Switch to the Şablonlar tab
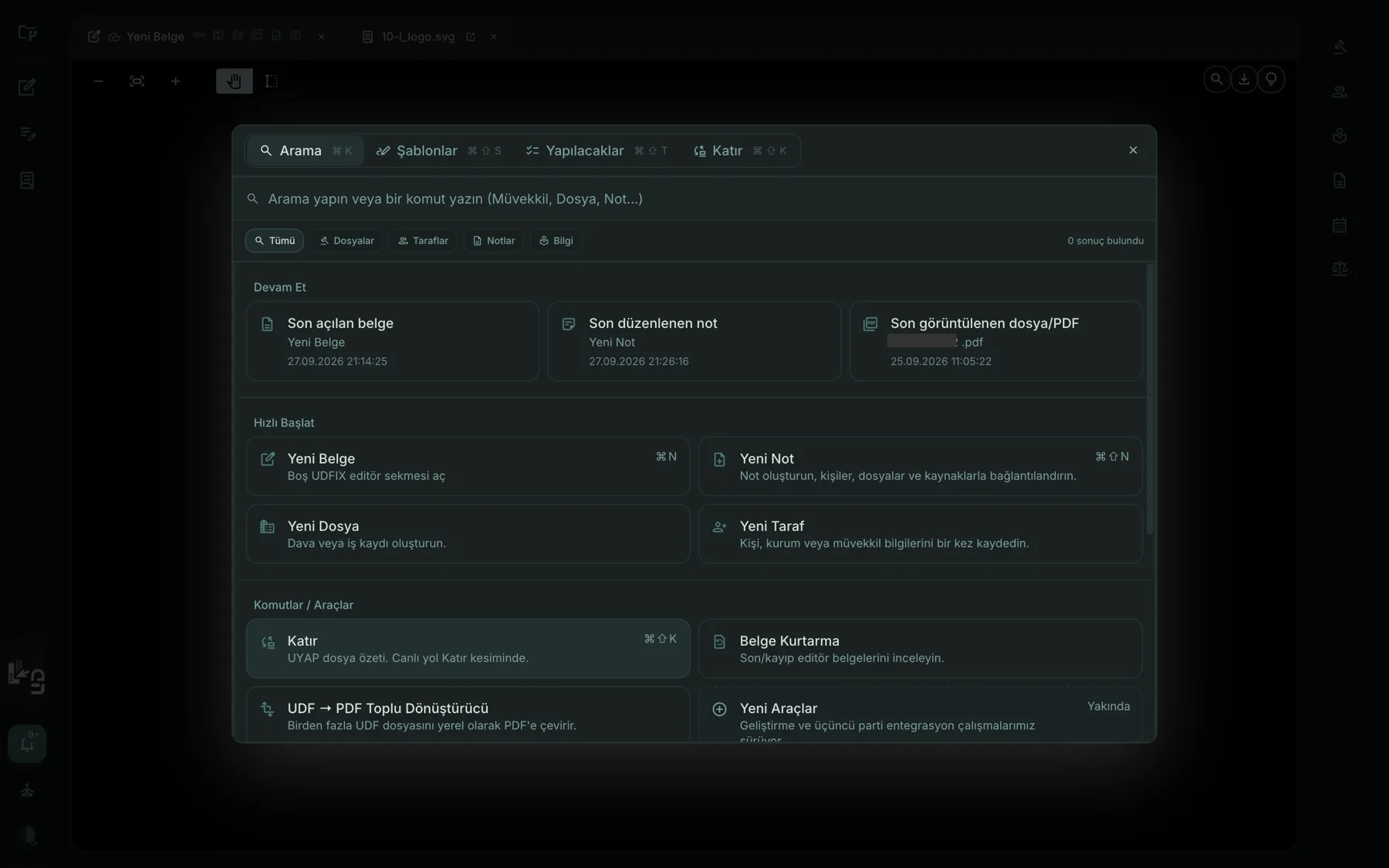The width and height of the screenshot is (1389, 868). (438, 150)
